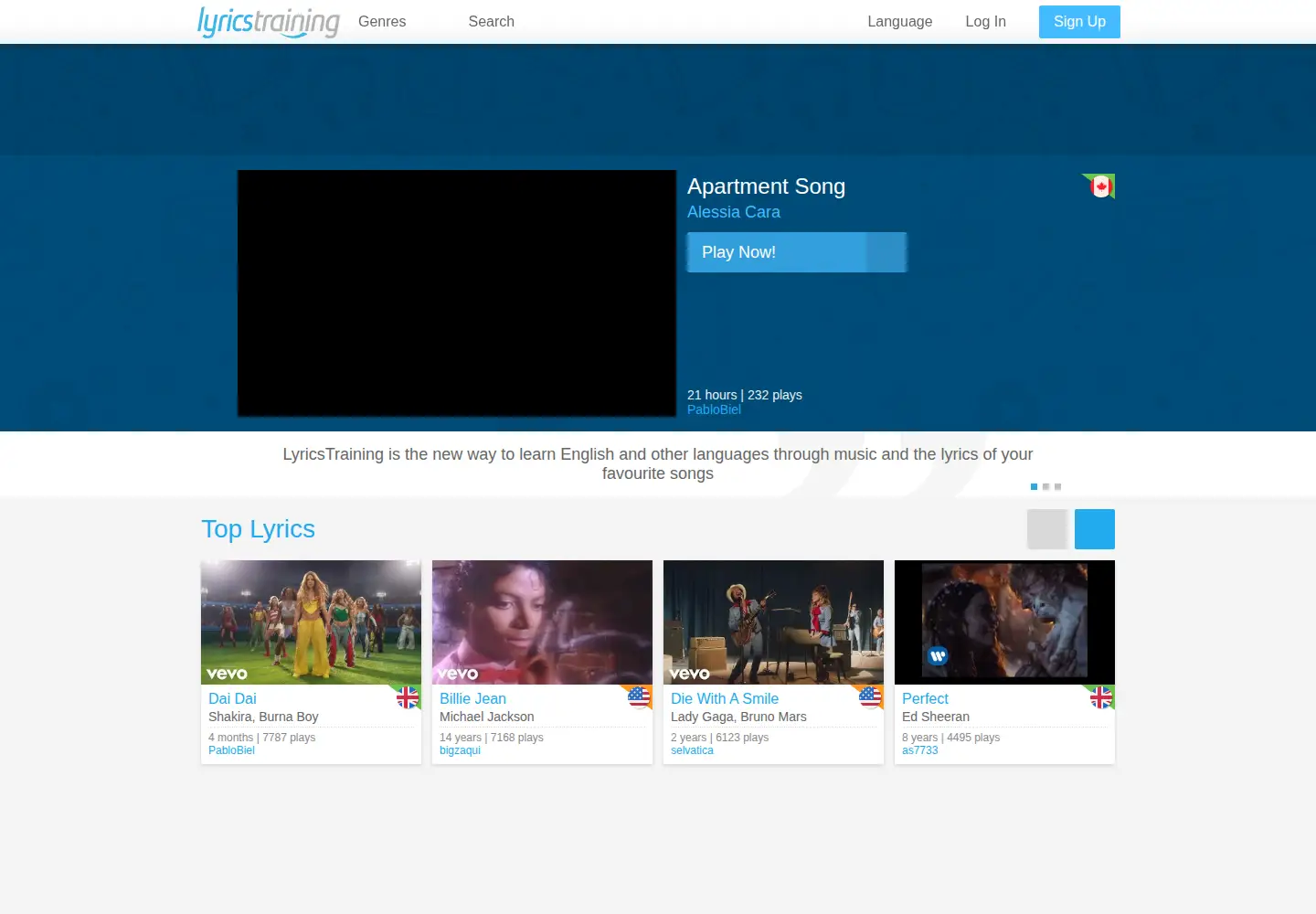The width and height of the screenshot is (1316, 914).
Task: Select the third carousel slide dot
Action: [x=1057, y=487]
